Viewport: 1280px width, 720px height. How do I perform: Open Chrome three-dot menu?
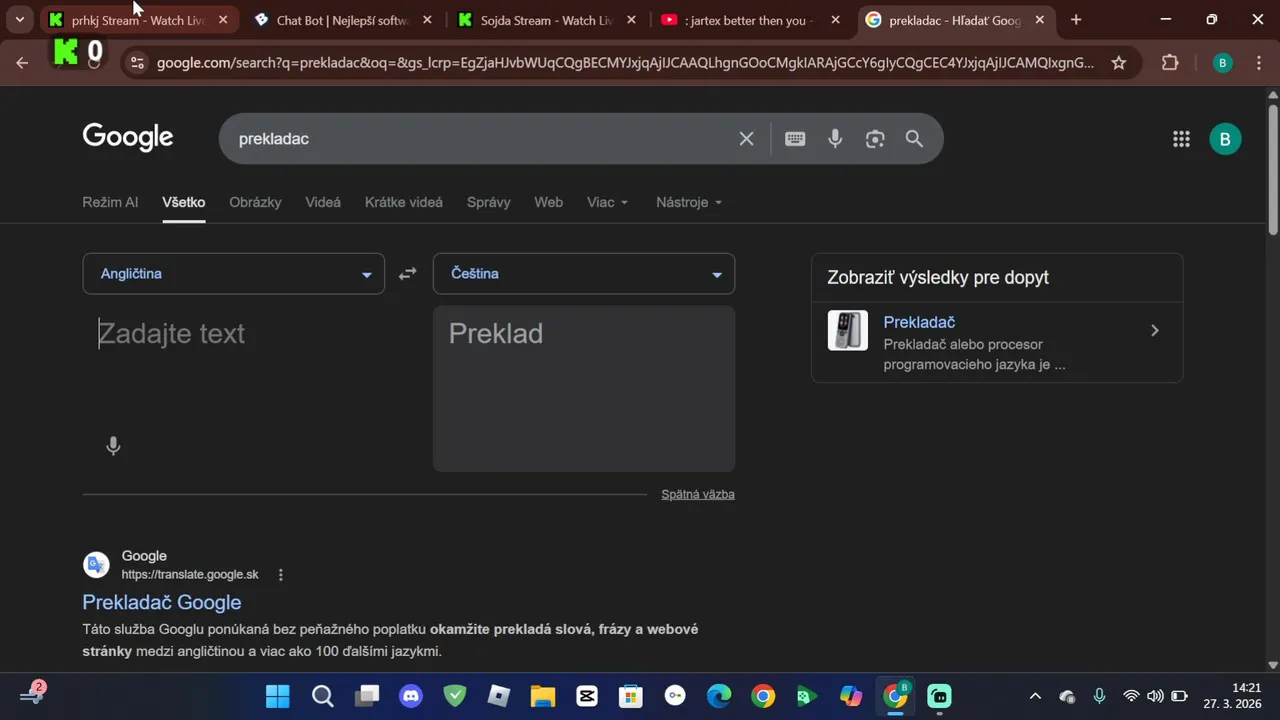1259,63
